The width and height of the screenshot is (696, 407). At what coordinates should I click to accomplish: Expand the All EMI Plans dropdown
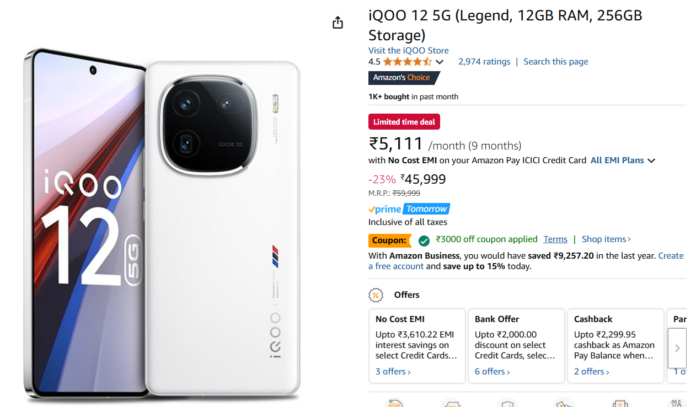point(623,160)
